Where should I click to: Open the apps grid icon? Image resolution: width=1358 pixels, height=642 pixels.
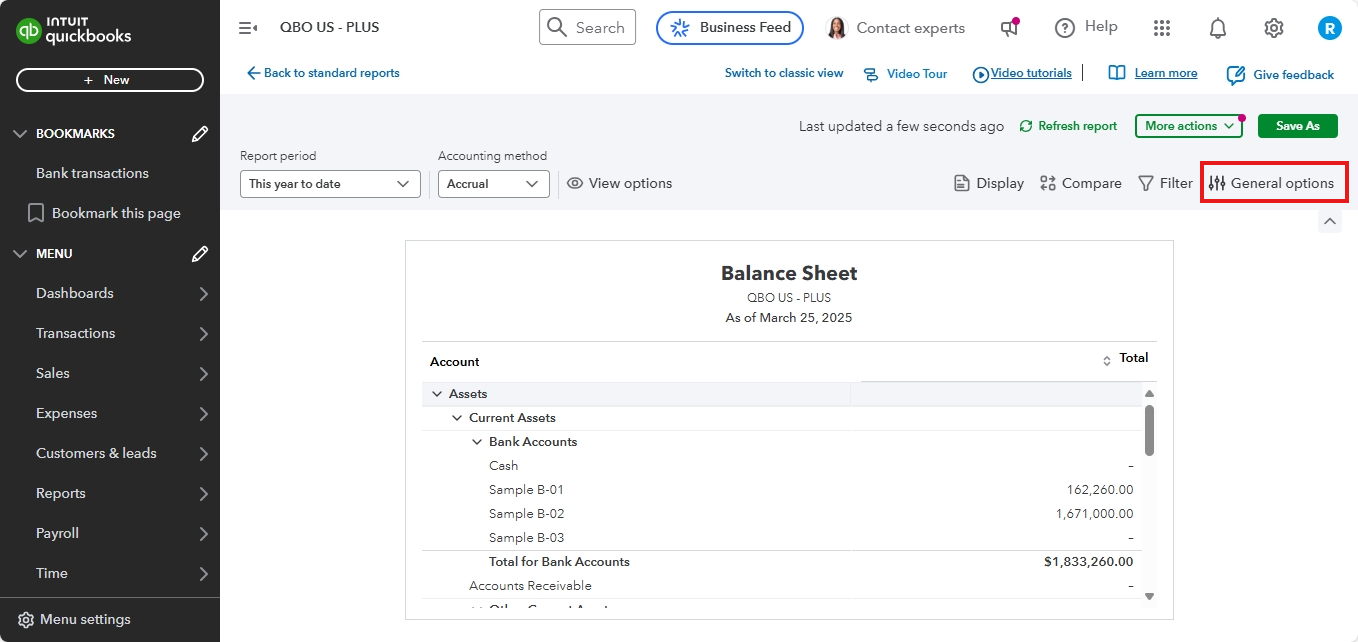[x=1162, y=28]
